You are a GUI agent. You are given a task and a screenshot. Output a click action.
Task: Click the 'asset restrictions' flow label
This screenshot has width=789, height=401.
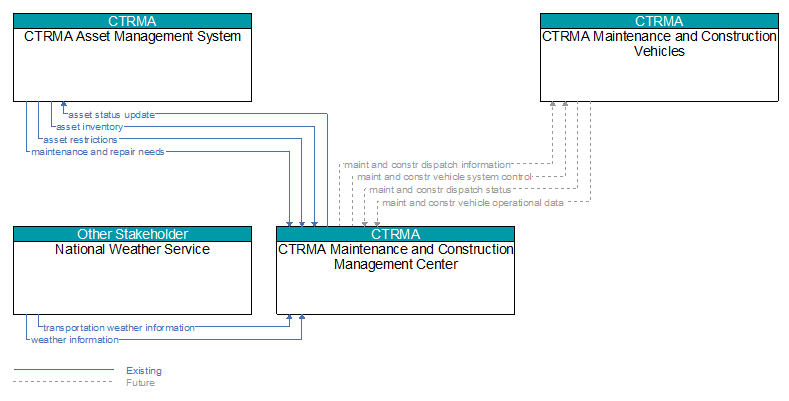pos(81,139)
